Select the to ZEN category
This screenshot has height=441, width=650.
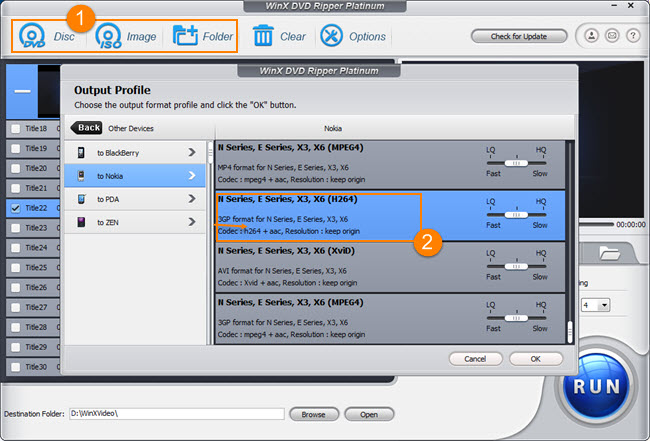click(135, 222)
